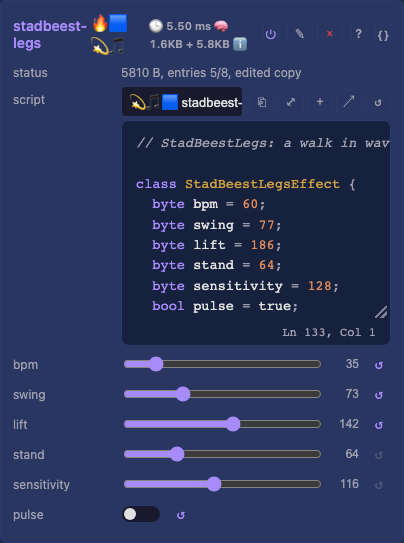Click the fire emoji tag
The height and width of the screenshot is (543, 404).
point(100,24)
